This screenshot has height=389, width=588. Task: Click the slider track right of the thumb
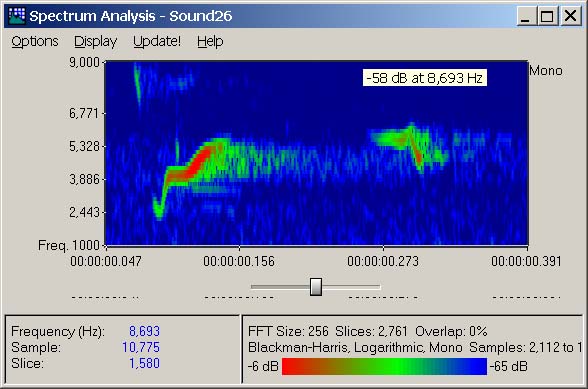coord(351,287)
